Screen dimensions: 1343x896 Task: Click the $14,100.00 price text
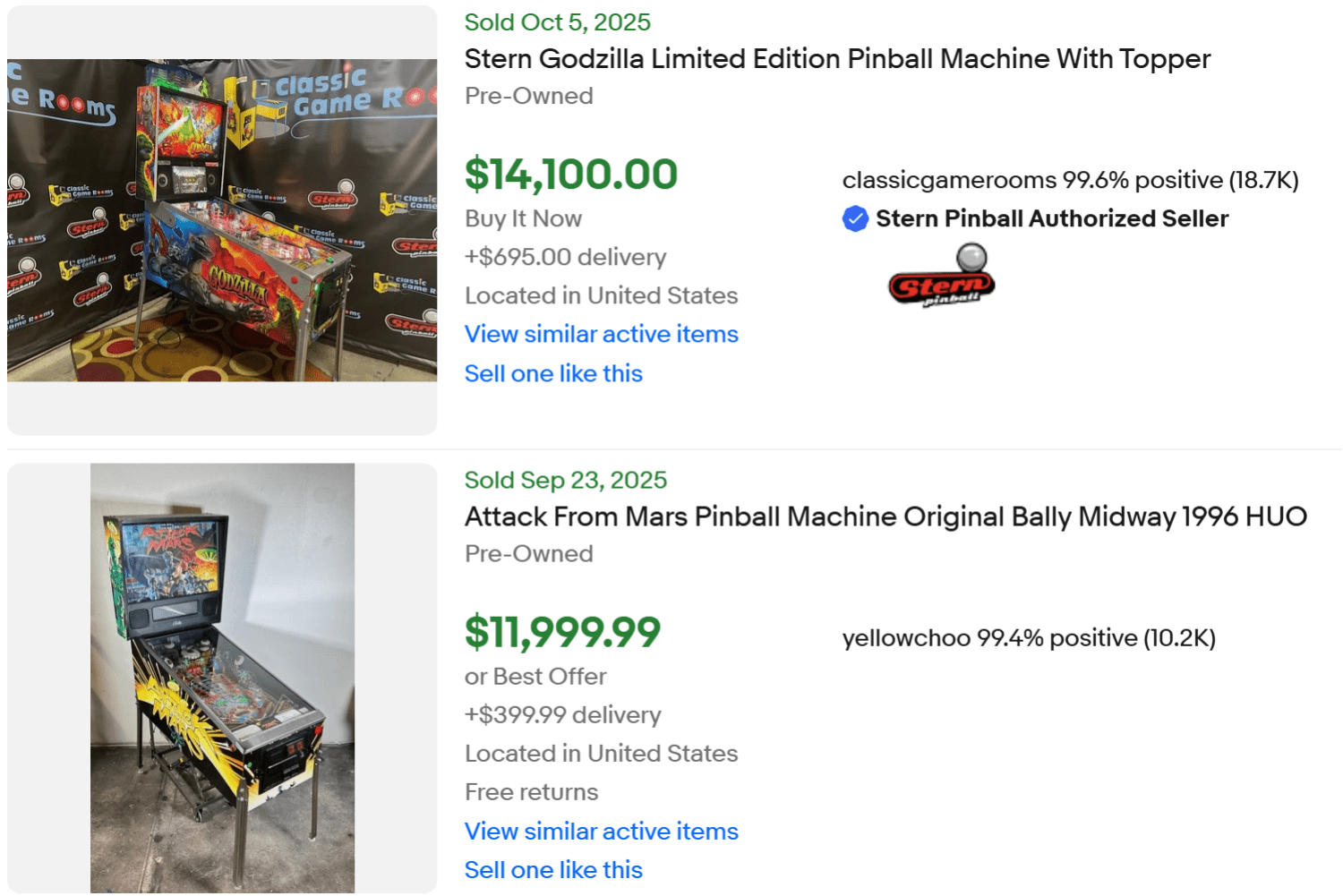pos(570,175)
